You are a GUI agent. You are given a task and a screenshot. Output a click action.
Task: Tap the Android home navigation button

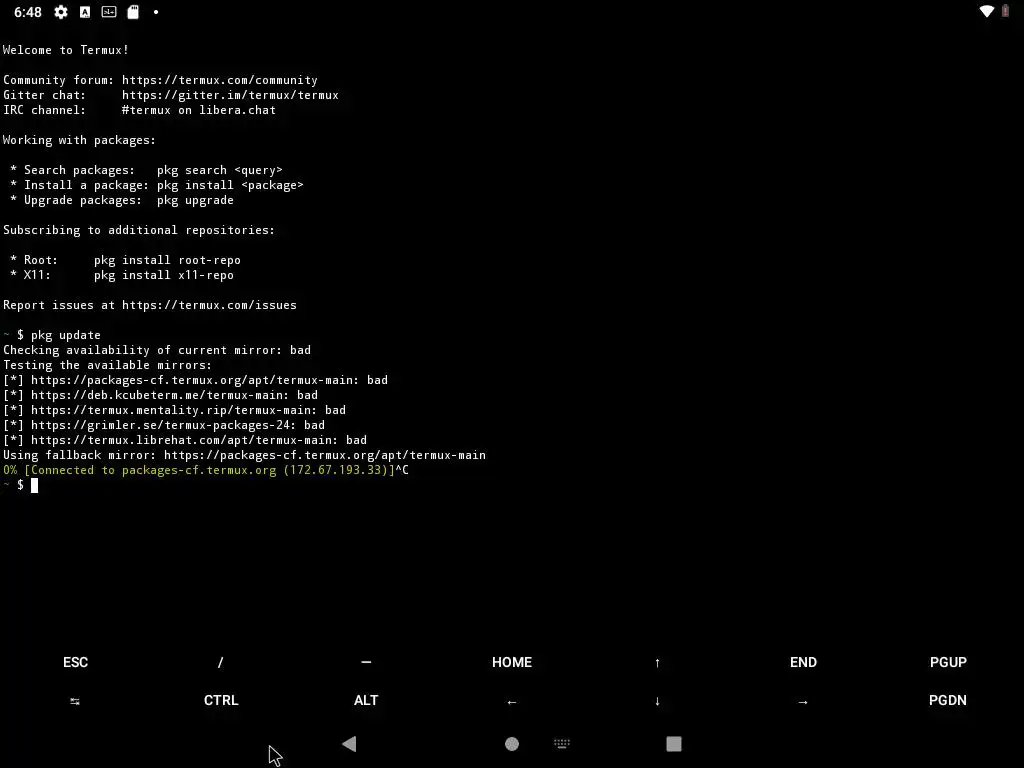pos(512,744)
